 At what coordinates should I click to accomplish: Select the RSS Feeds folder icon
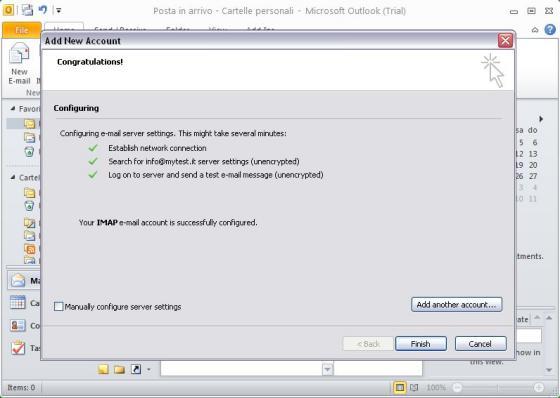coord(30,249)
